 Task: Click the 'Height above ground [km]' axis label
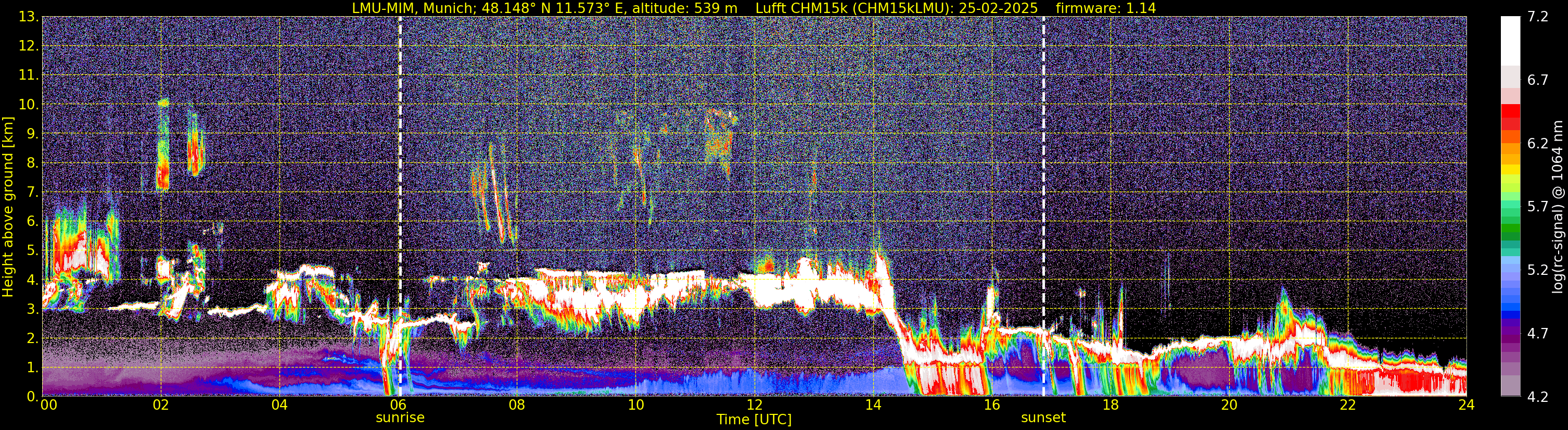[x=8, y=207]
